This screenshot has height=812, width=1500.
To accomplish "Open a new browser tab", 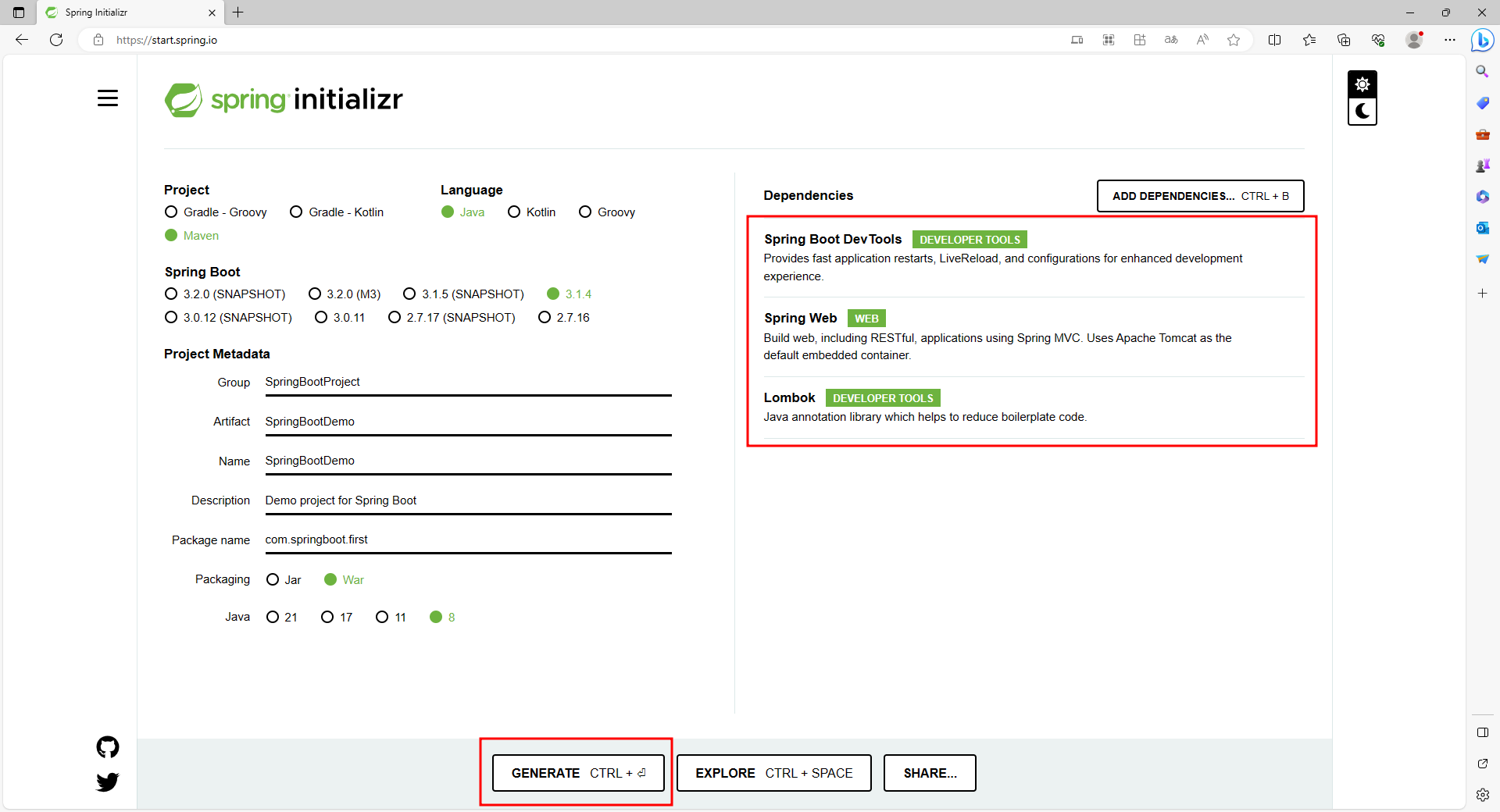I will pyautogui.click(x=238, y=12).
